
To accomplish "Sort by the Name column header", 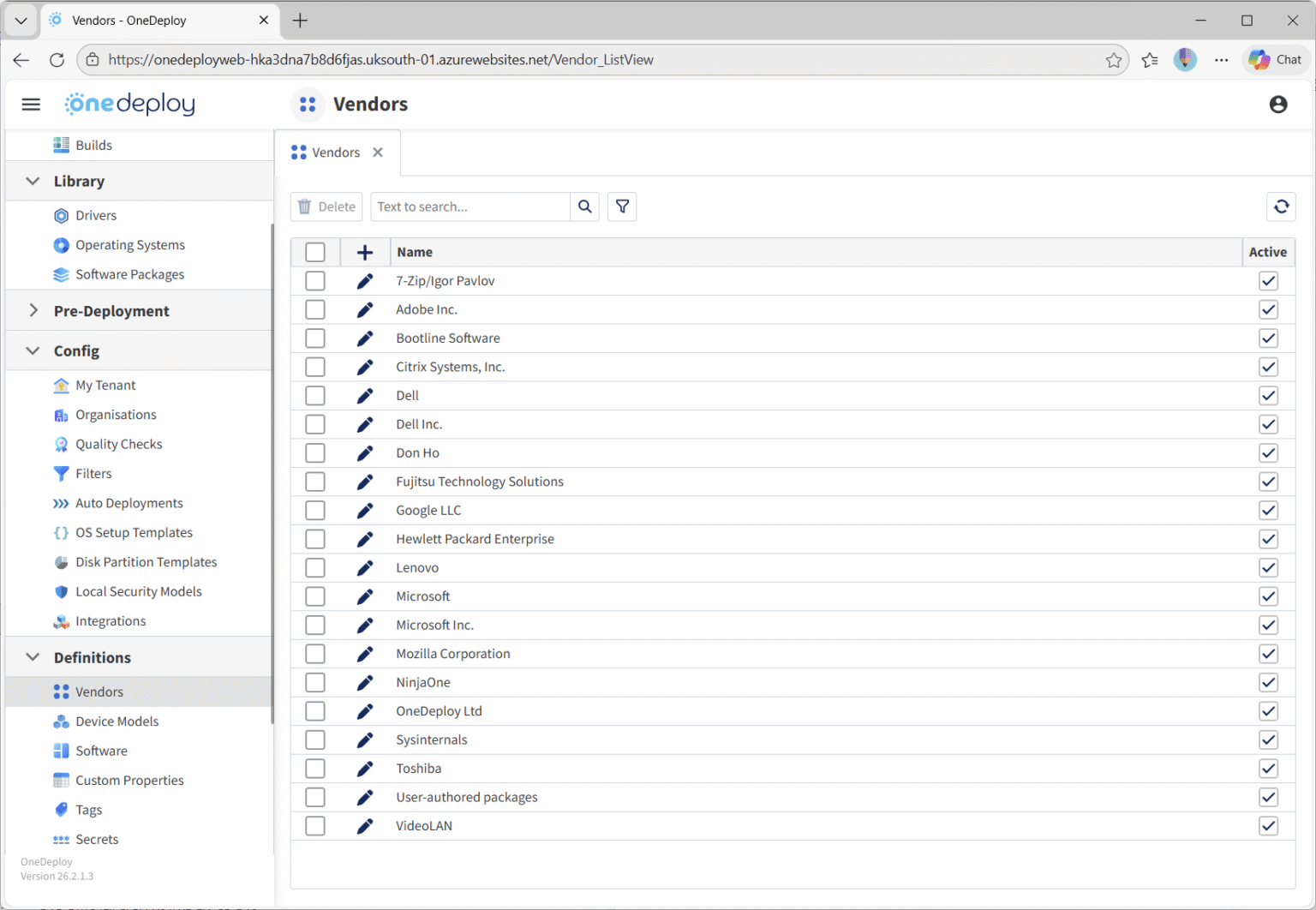I will (415, 252).
